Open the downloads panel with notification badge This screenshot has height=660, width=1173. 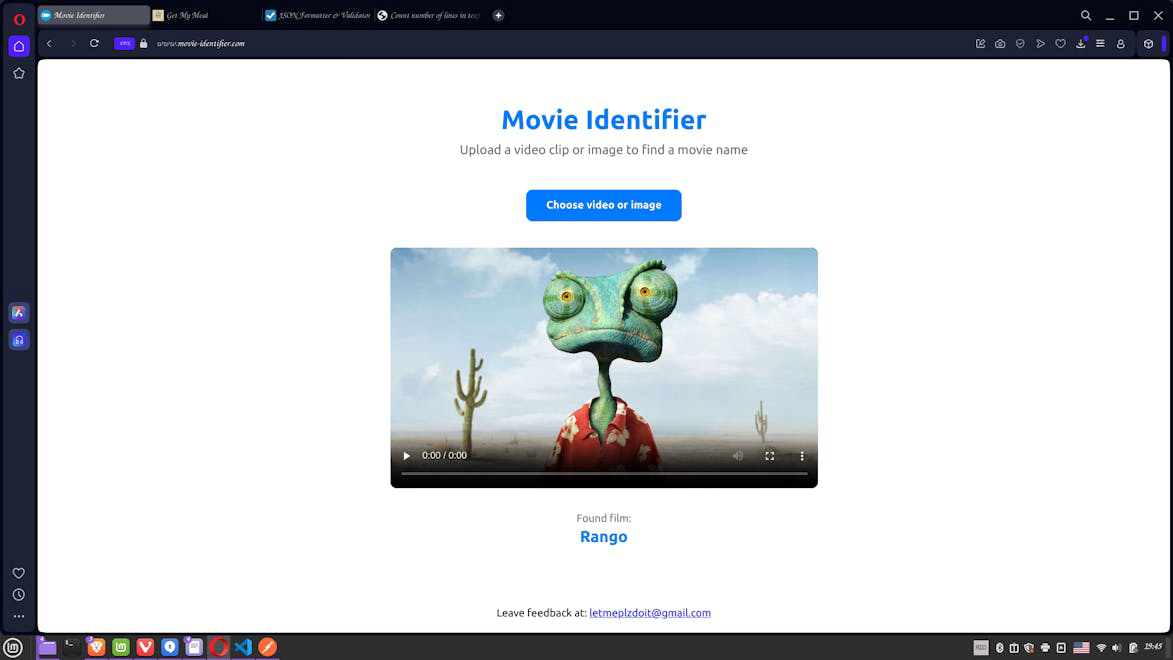pos(1080,43)
